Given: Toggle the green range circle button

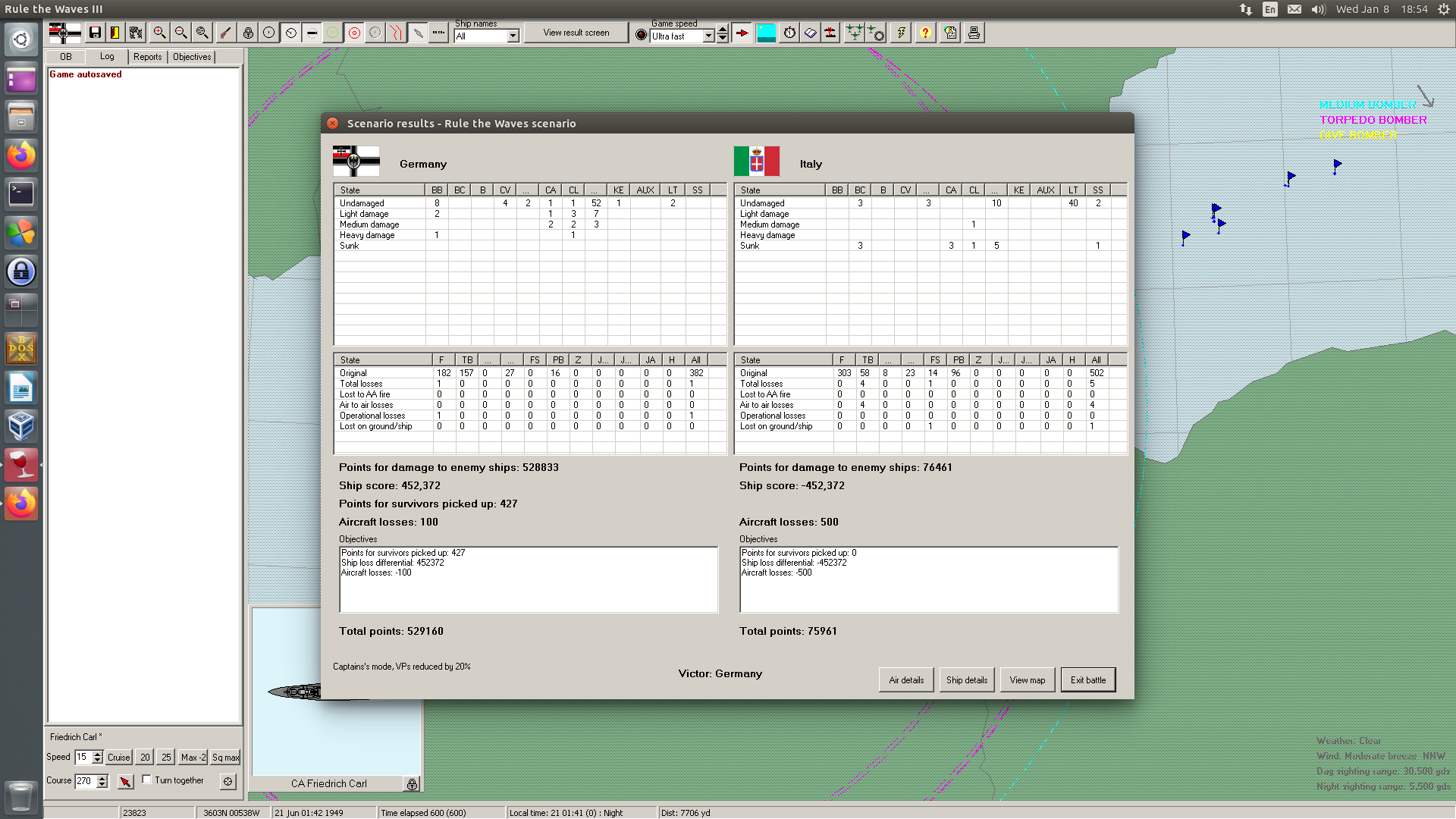Looking at the screenshot, I should (332, 33).
